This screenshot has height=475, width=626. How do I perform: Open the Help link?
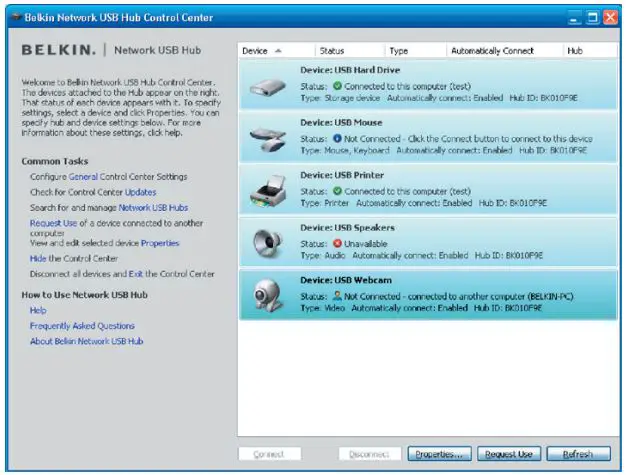(x=38, y=310)
